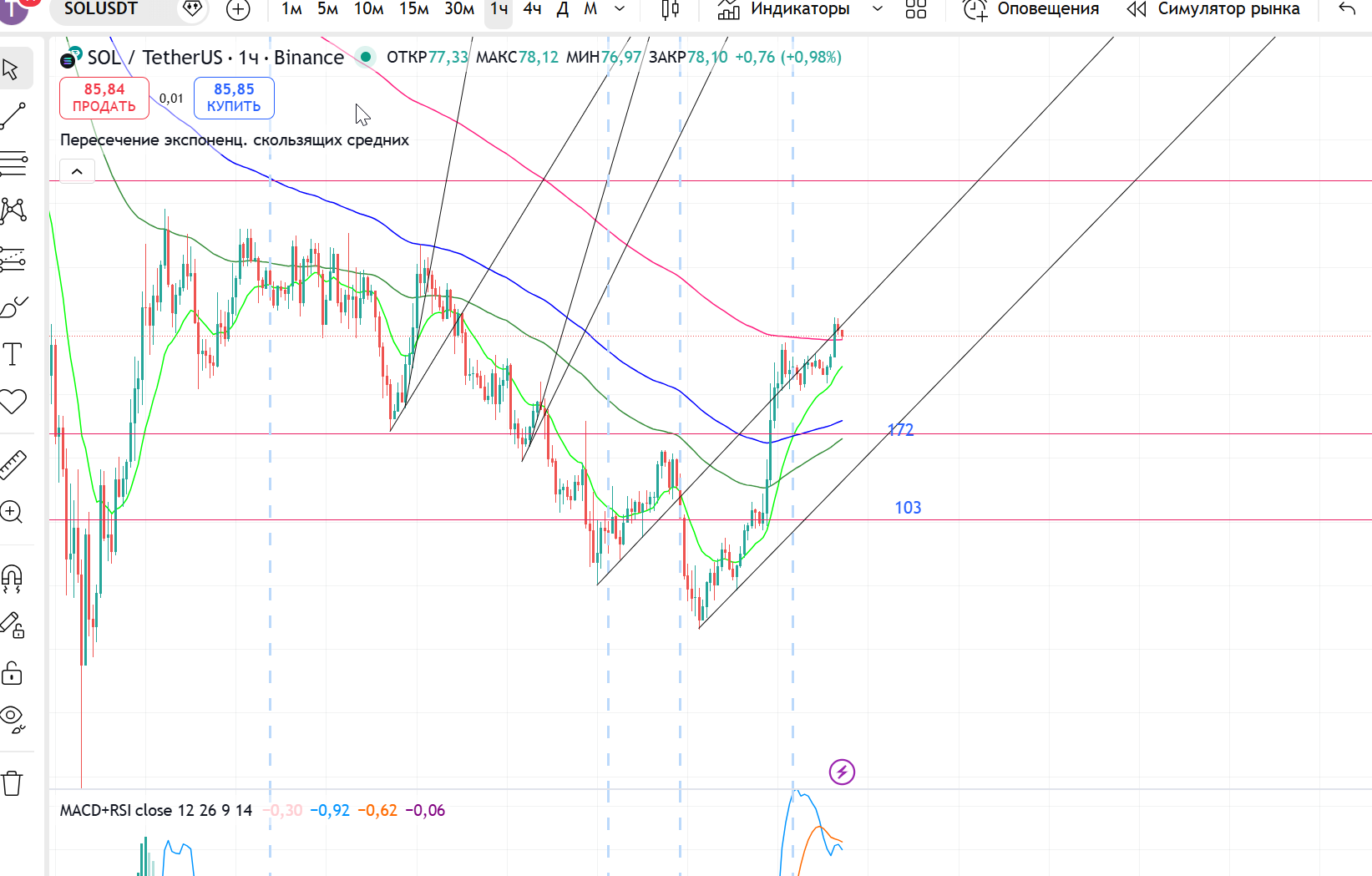This screenshot has height=876, width=1372.
Task: Select the text label 172
Action: tap(900, 430)
